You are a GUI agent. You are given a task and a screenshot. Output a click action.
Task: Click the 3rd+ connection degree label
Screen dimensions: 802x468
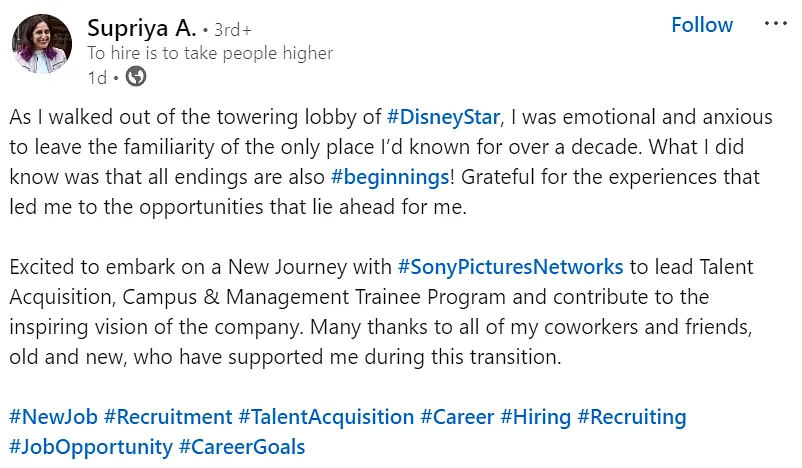tap(233, 30)
